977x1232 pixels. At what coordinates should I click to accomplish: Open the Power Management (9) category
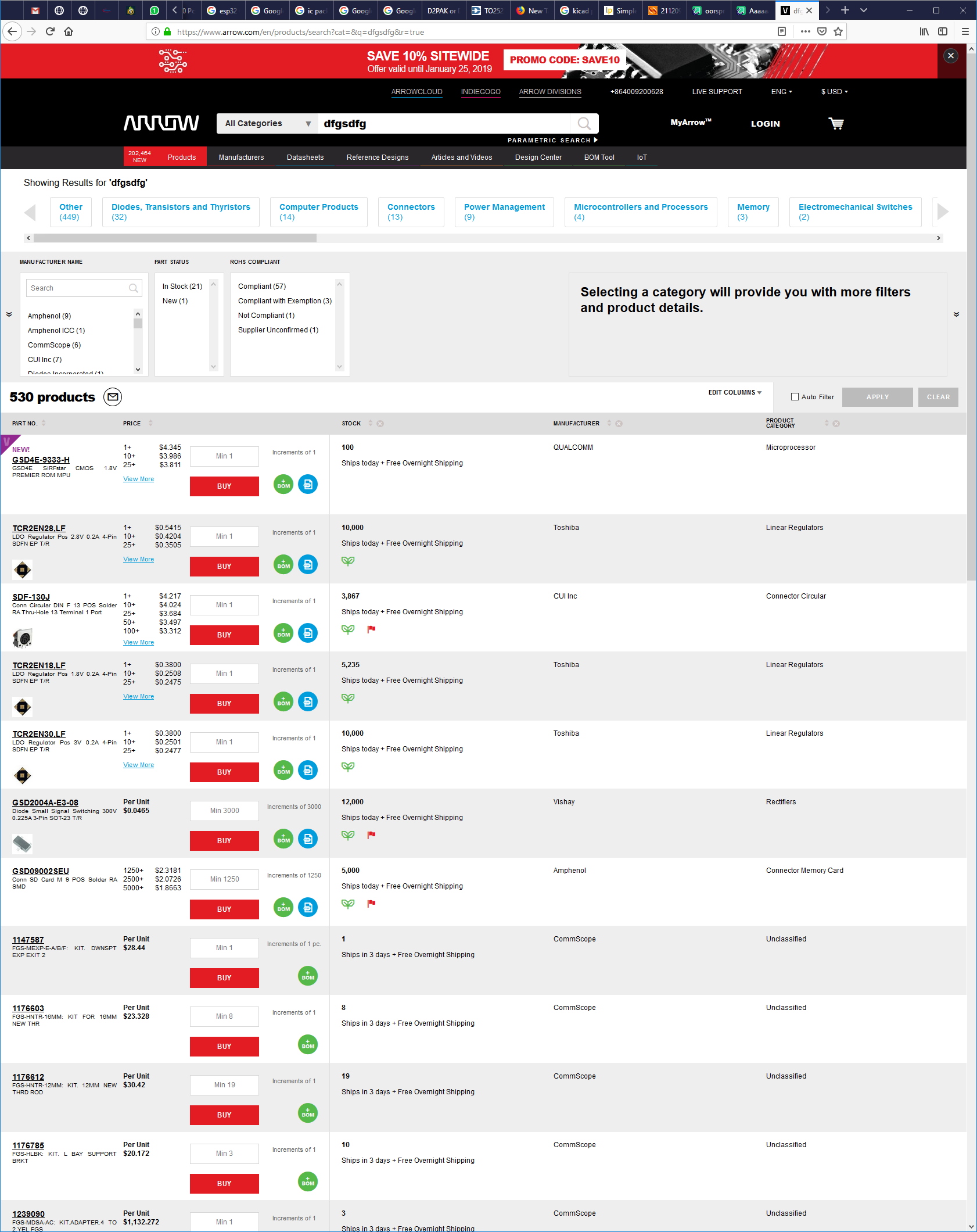tap(504, 212)
